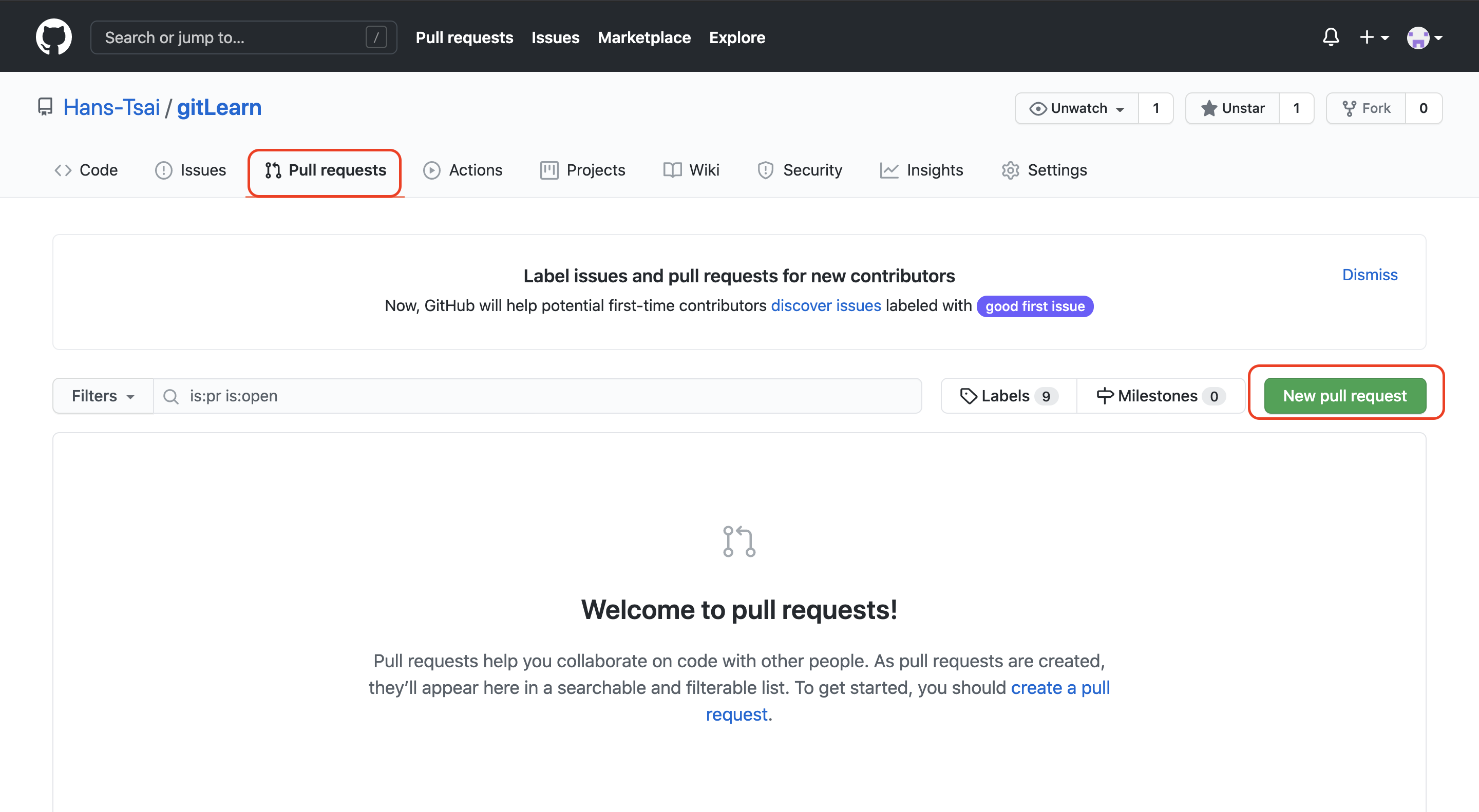Switch to the Actions tab
Image resolution: width=1479 pixels, height=812 pixels.
click(463, 170)
